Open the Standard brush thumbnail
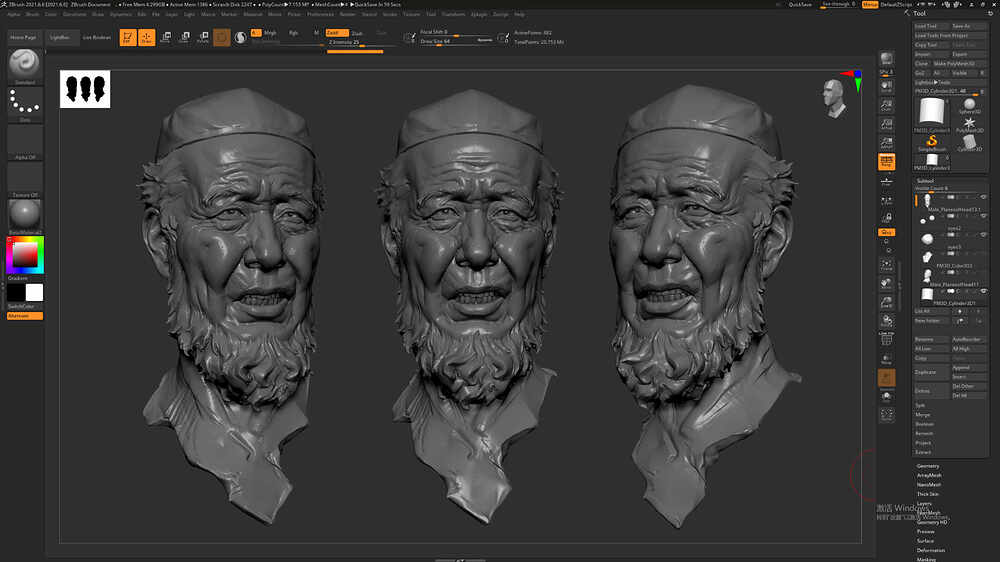 (25, 64)
